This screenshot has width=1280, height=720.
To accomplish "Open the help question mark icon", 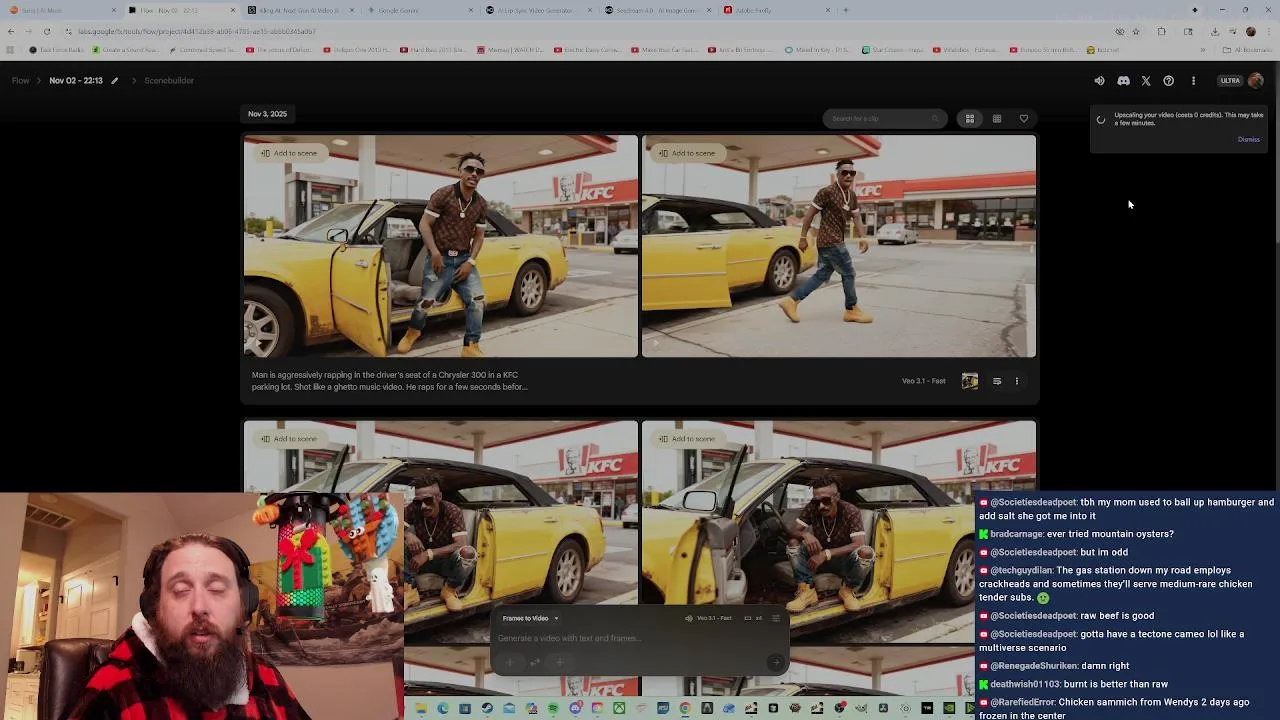I will (x=1169, y=81).
